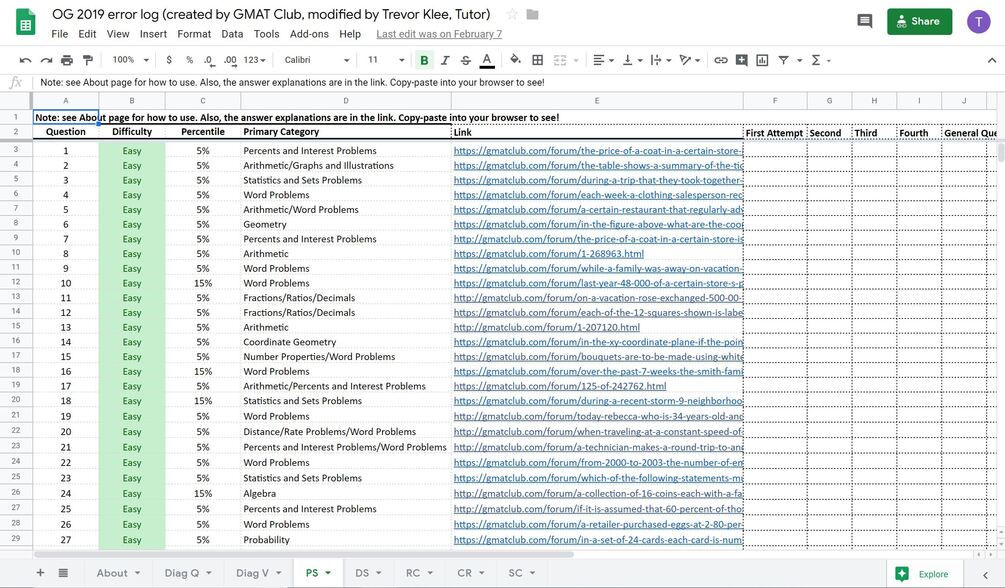Screen dimensions: 1005x588
Task: Open the Calibri font dropdown
Action: [x=317, y=60]
